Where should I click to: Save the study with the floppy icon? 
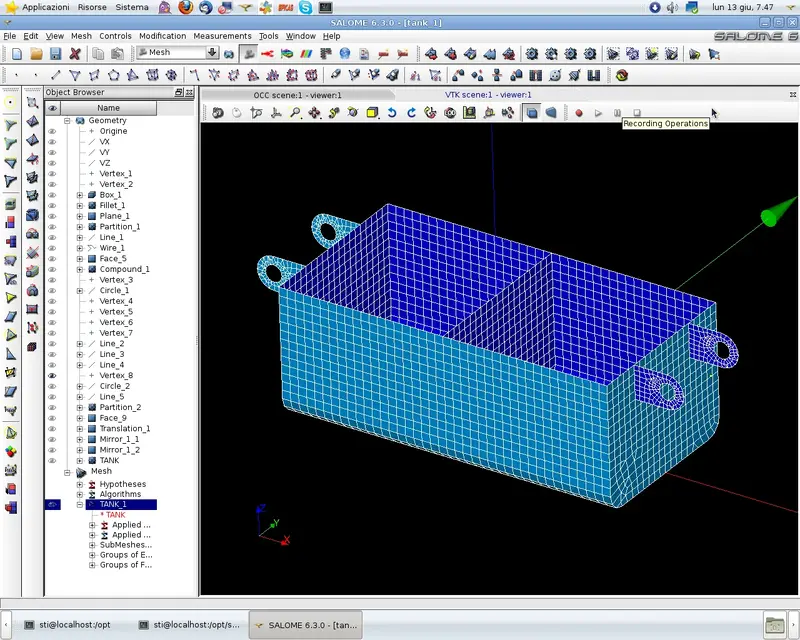point(56,54)
